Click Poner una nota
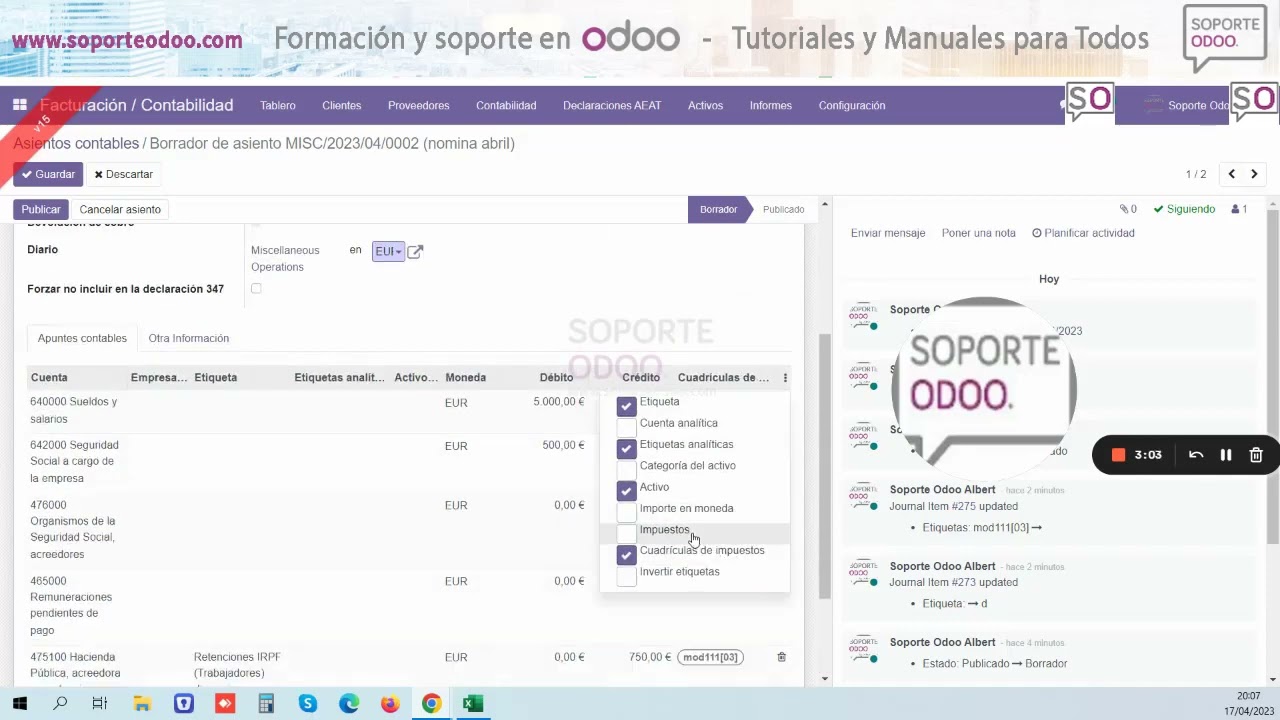The height and width of the screenshot is (720, 1280). click(x=979, y=233)
